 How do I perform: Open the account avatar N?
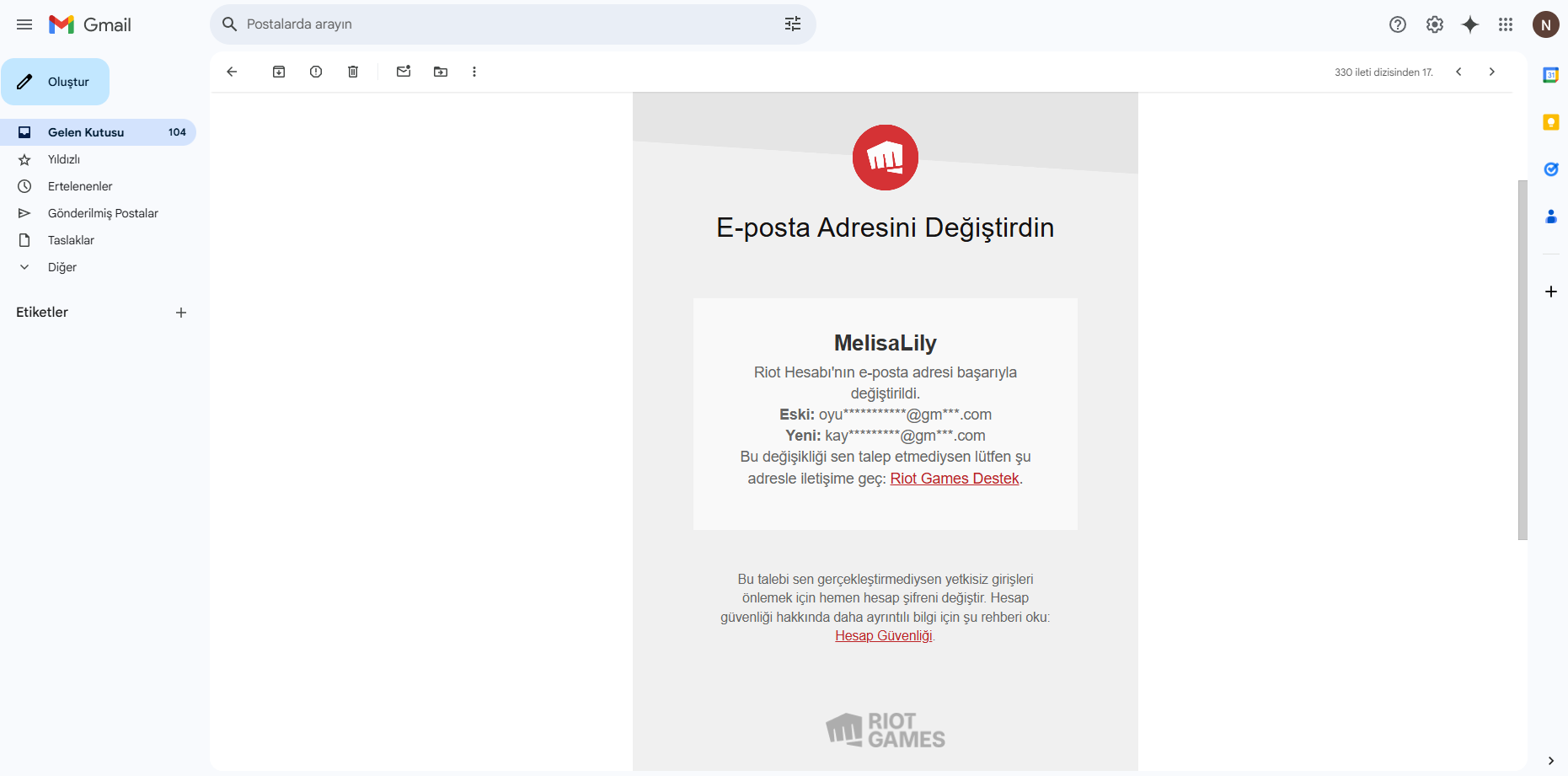(1546, 24)
